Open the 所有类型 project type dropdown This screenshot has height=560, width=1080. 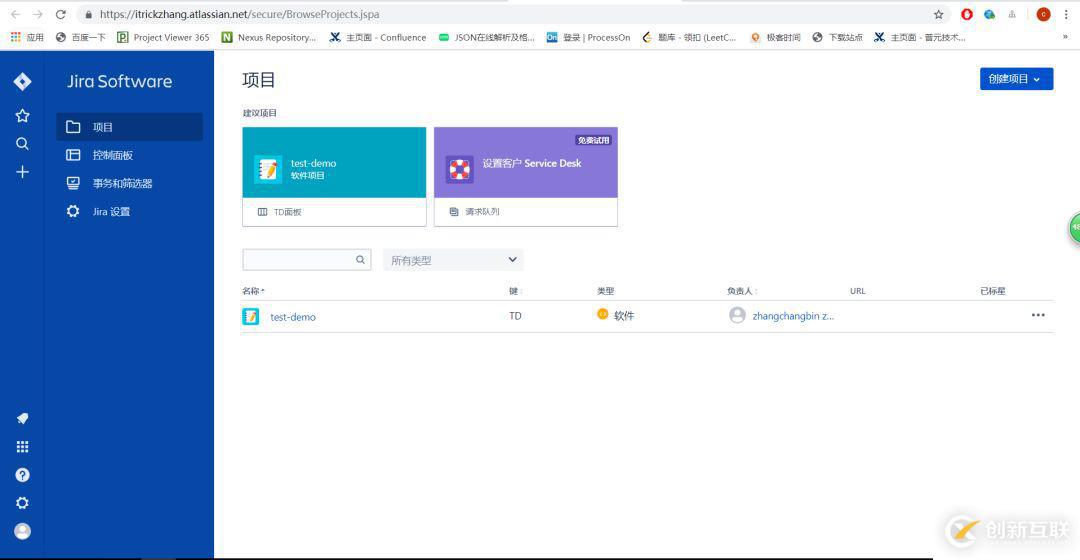pyautogui.click(x=453, y=260)
